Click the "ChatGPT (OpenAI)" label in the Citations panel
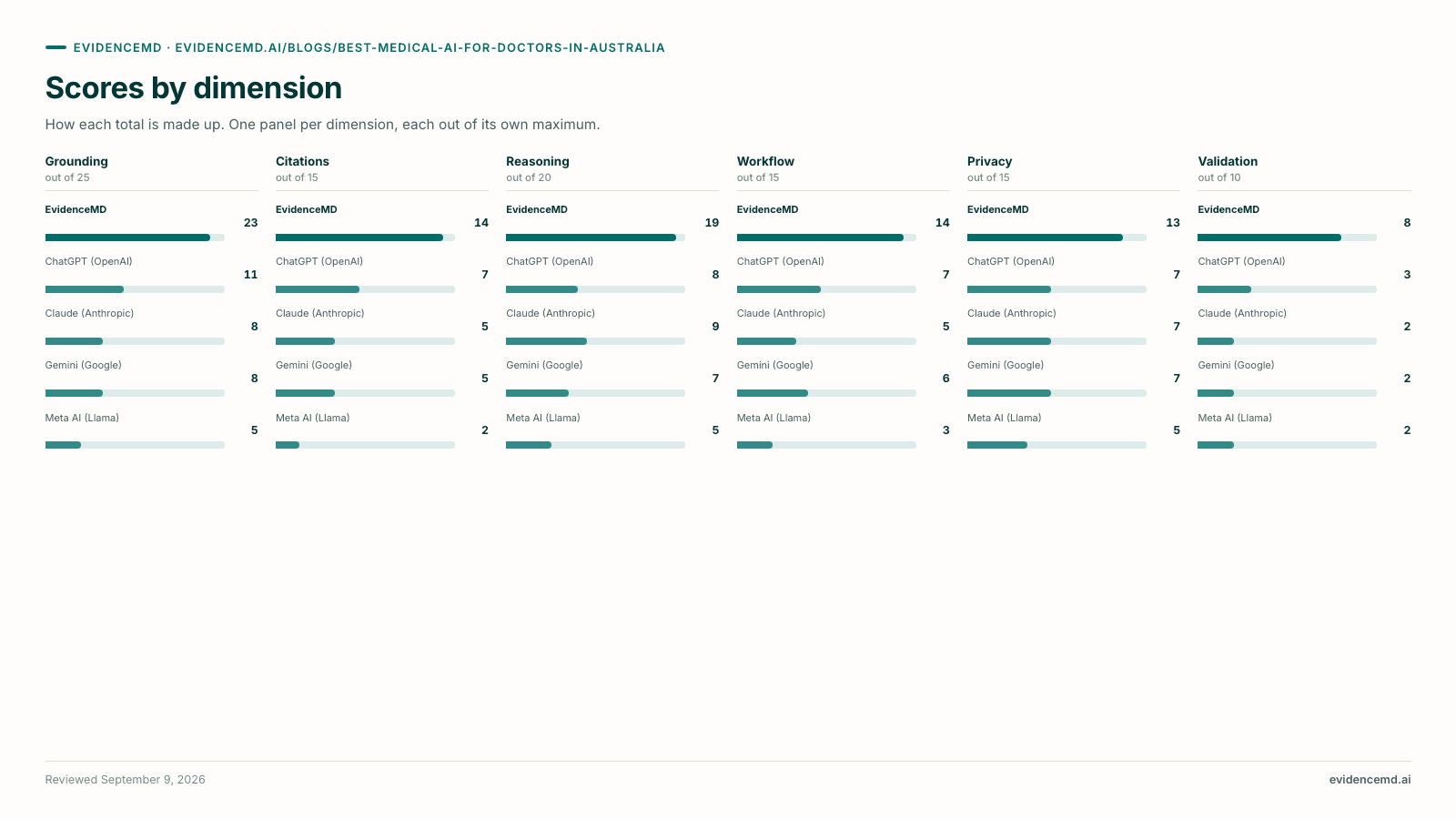This screenshot has height=819, width=1456. 319,261
